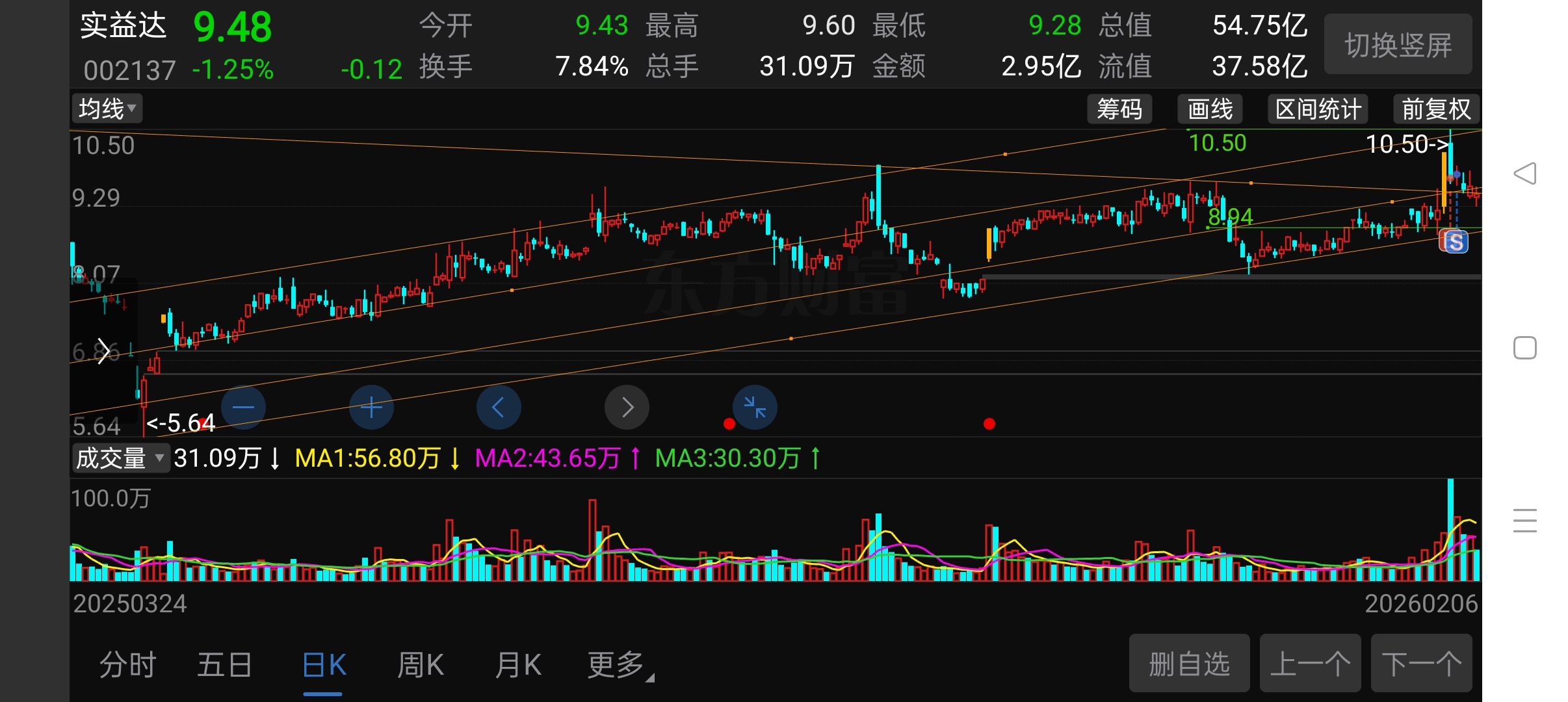The width and height of the screenshot is (1568, 702).
Task: Switch to 分时 tab
Action: pyautogui.click(x=128, y=665)
